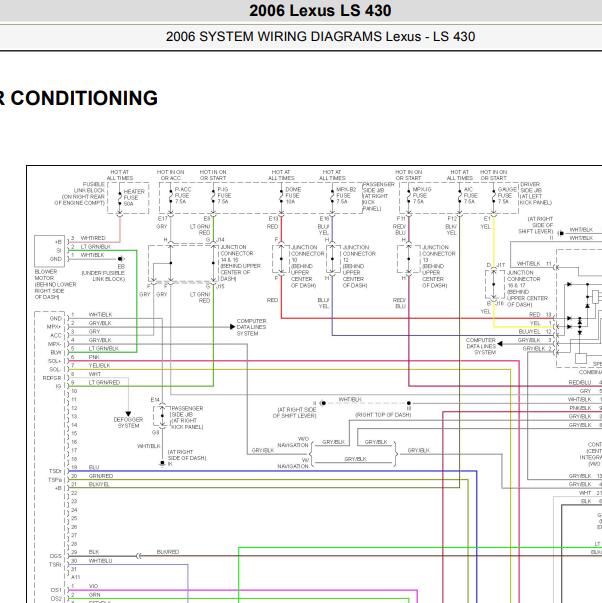Click the 'W/O NAVIGATION' label

point(293,442)
